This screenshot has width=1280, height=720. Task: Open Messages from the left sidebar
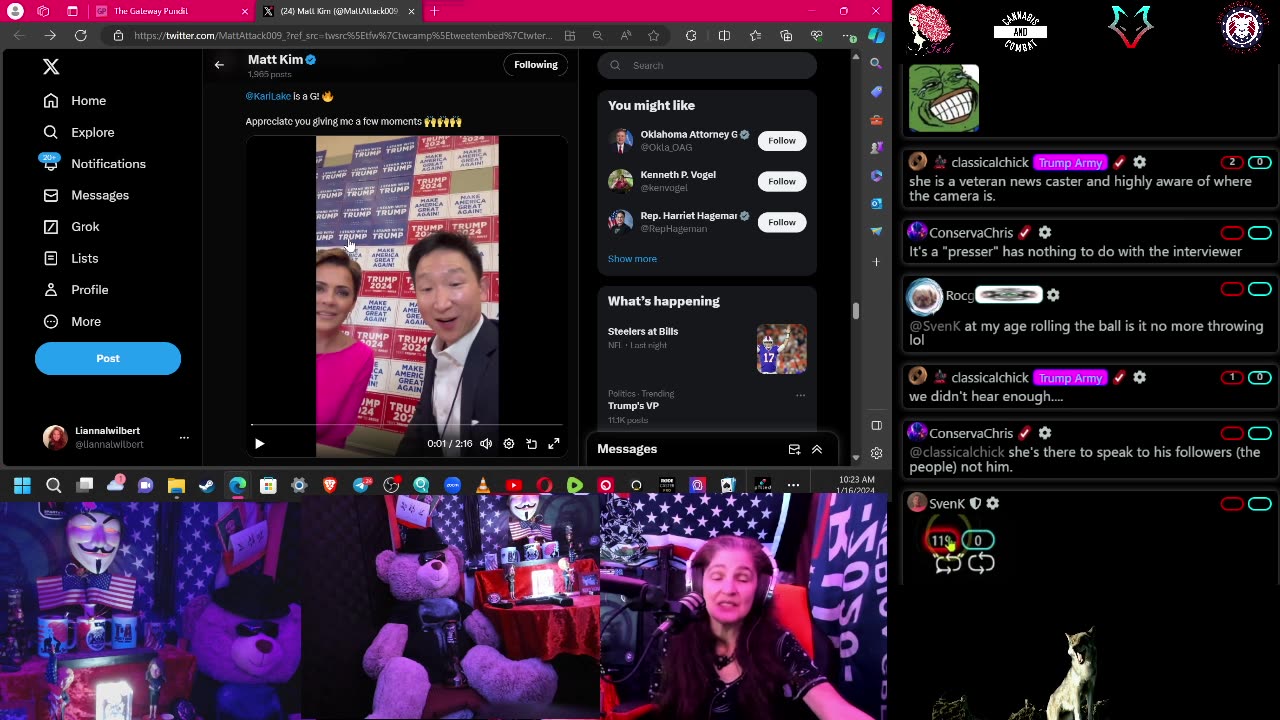point(86,195)
